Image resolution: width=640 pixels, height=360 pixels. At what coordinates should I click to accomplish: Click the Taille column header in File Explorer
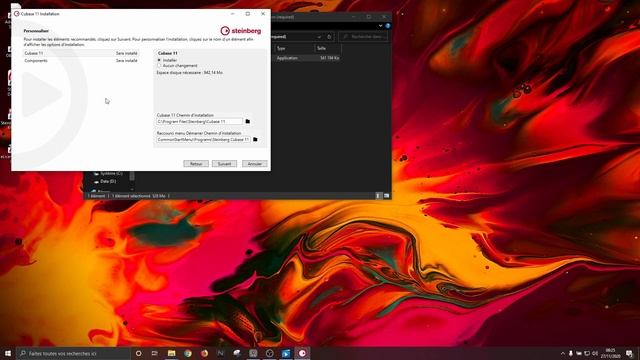click(328, 48)
